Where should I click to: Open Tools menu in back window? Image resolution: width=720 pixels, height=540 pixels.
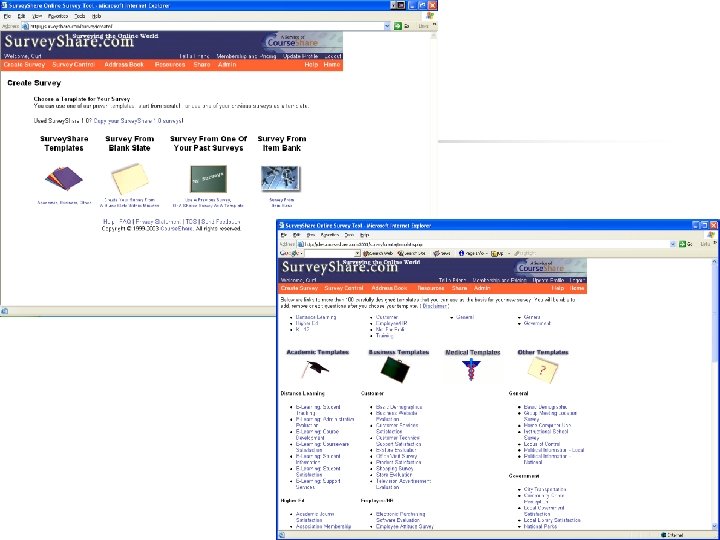pos(79,16)
